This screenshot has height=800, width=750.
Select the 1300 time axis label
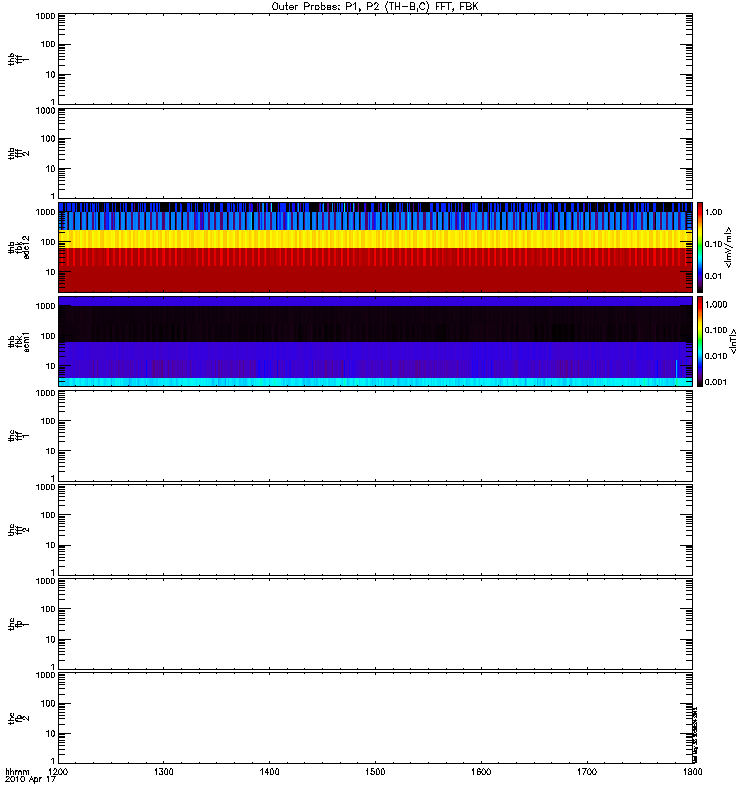point(163,771)
